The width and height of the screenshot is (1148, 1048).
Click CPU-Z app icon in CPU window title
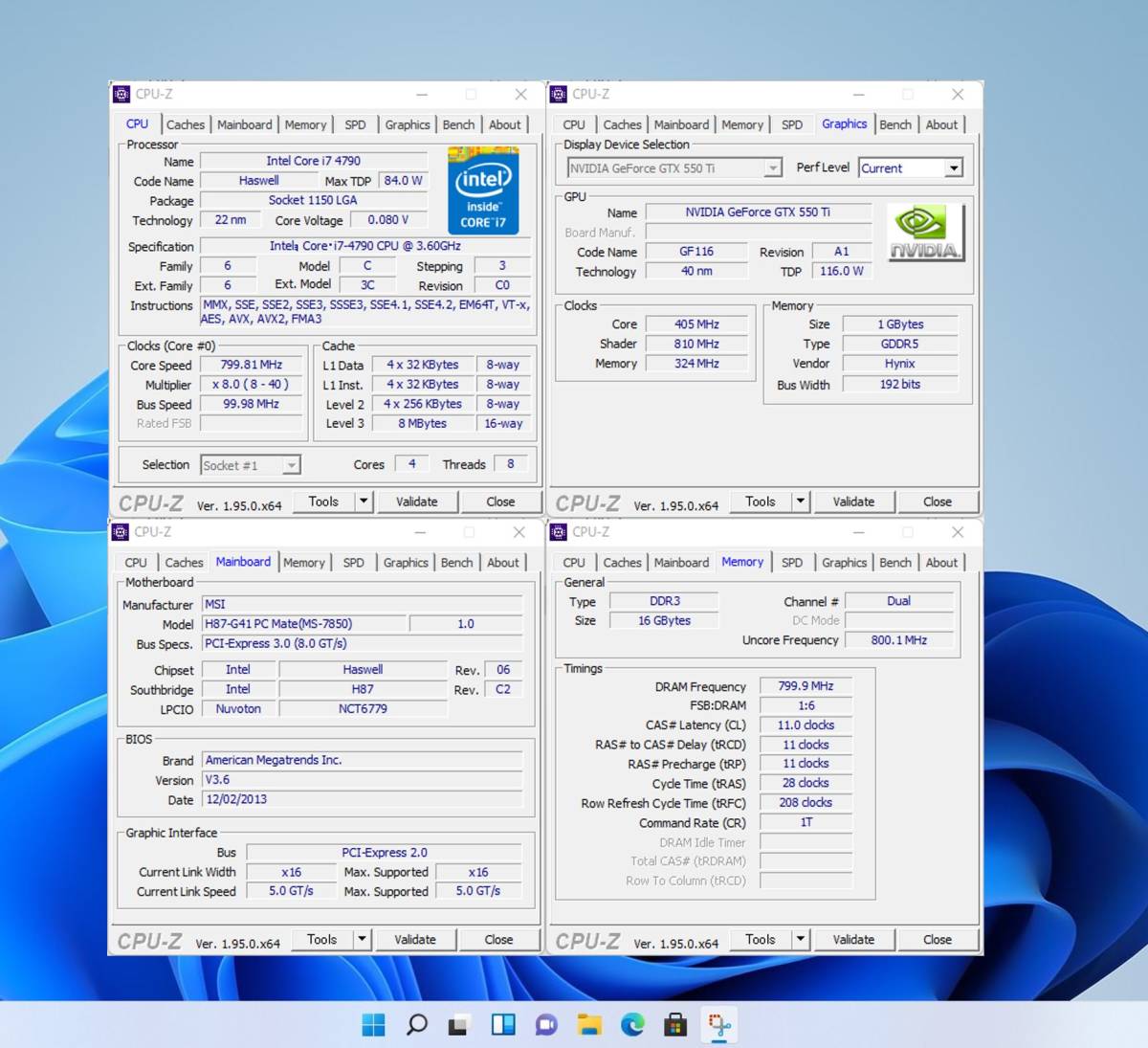coord(121,94)
